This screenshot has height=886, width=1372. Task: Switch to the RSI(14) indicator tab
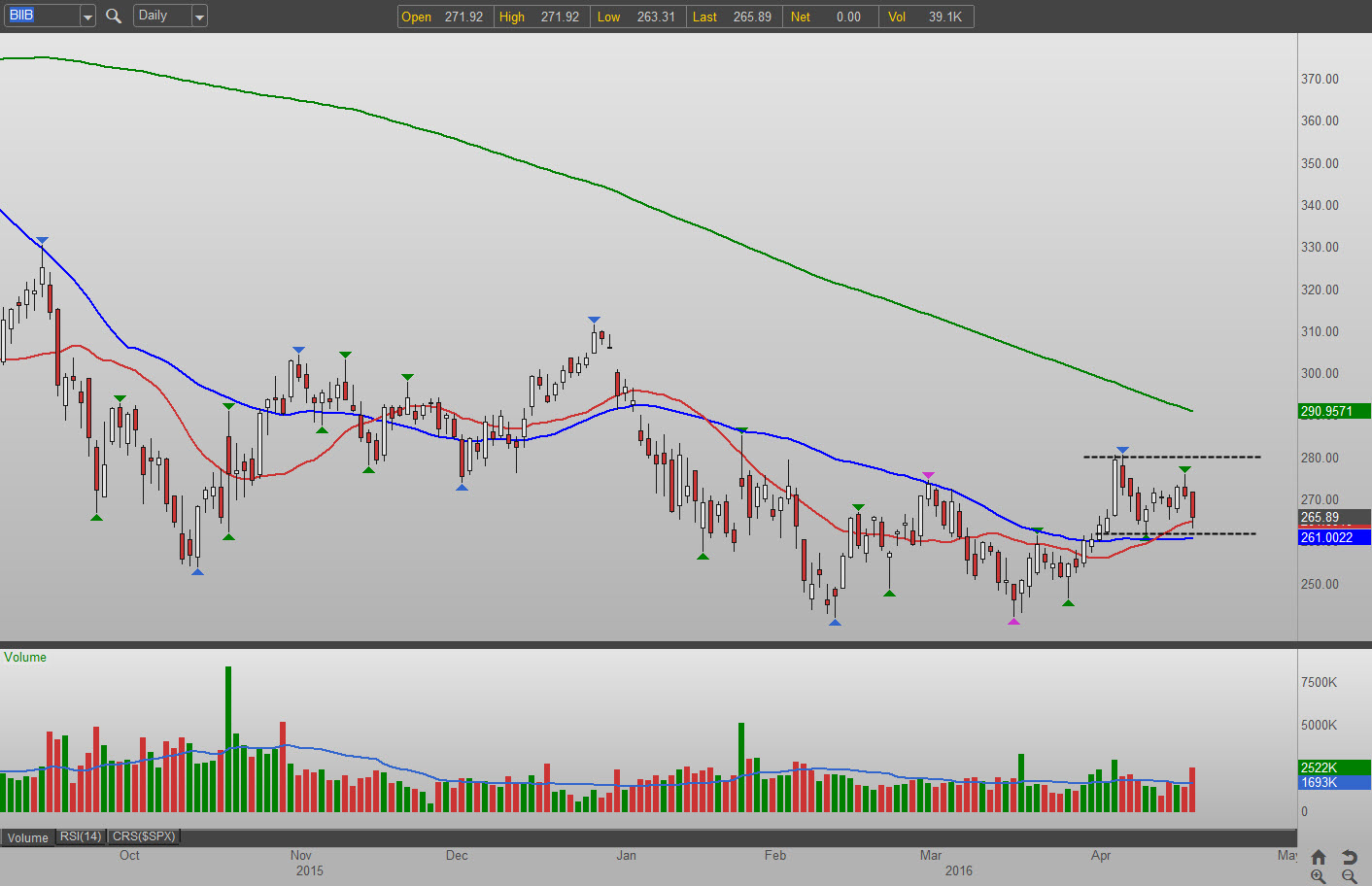pos(81,836)
